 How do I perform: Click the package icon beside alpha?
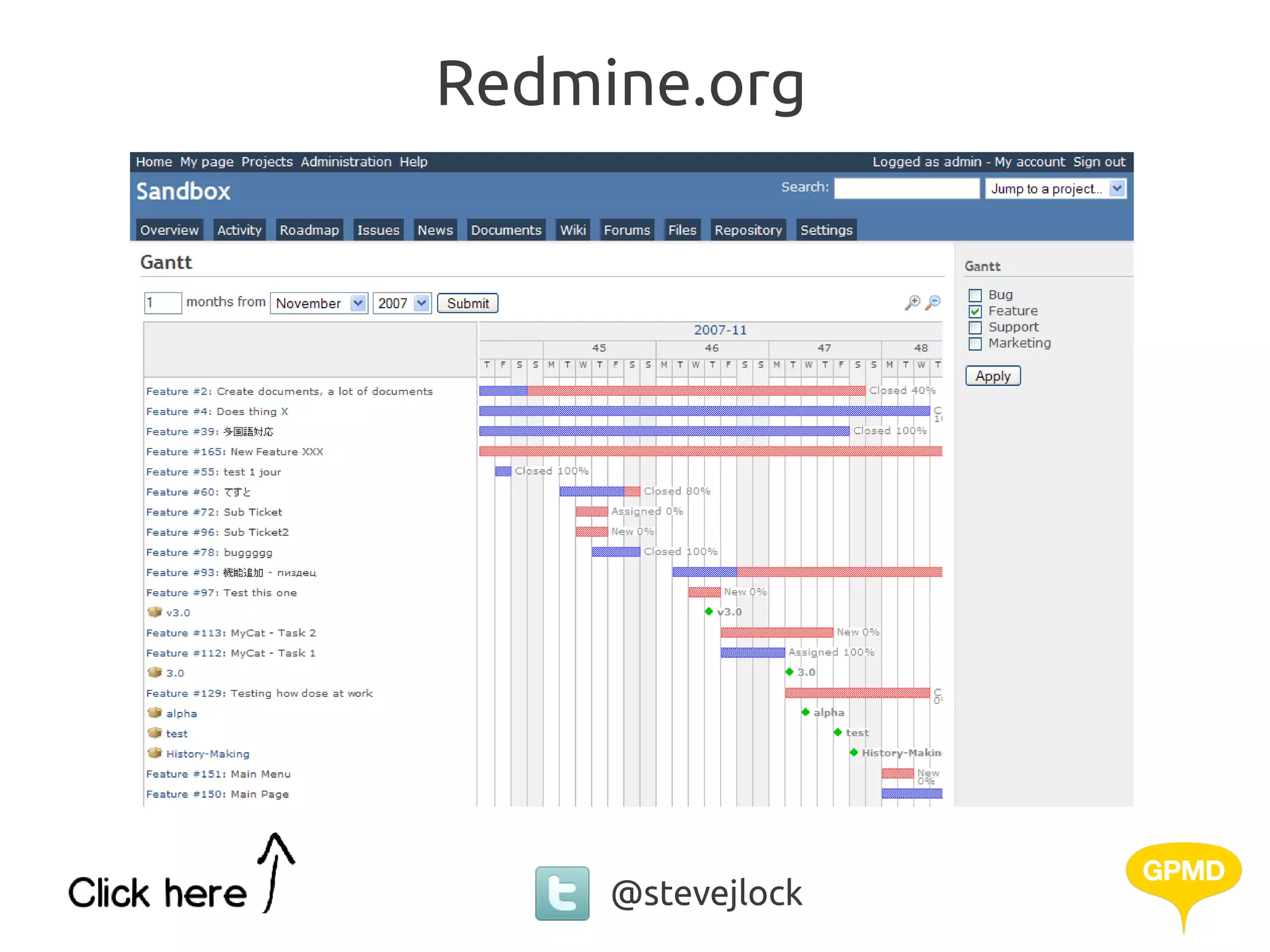click(x=155, y=713)
